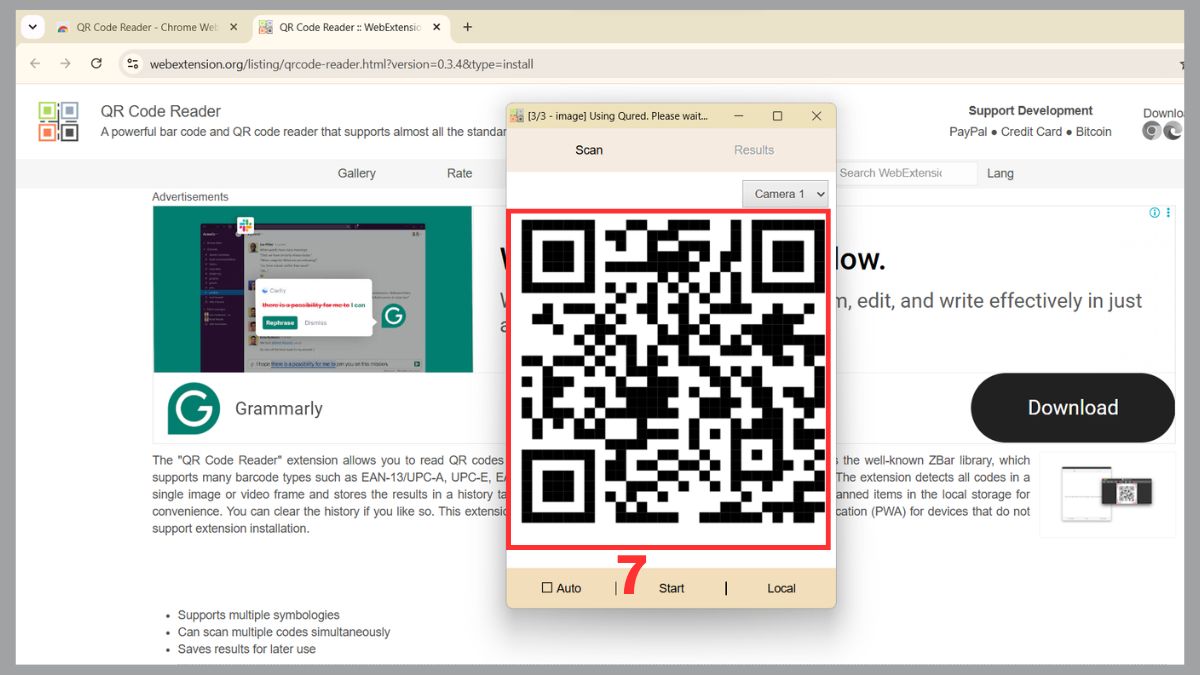Click the Chrome download icon
Image resolution: width=1200 pixels, height=675 pixels.
[1152, 131]
